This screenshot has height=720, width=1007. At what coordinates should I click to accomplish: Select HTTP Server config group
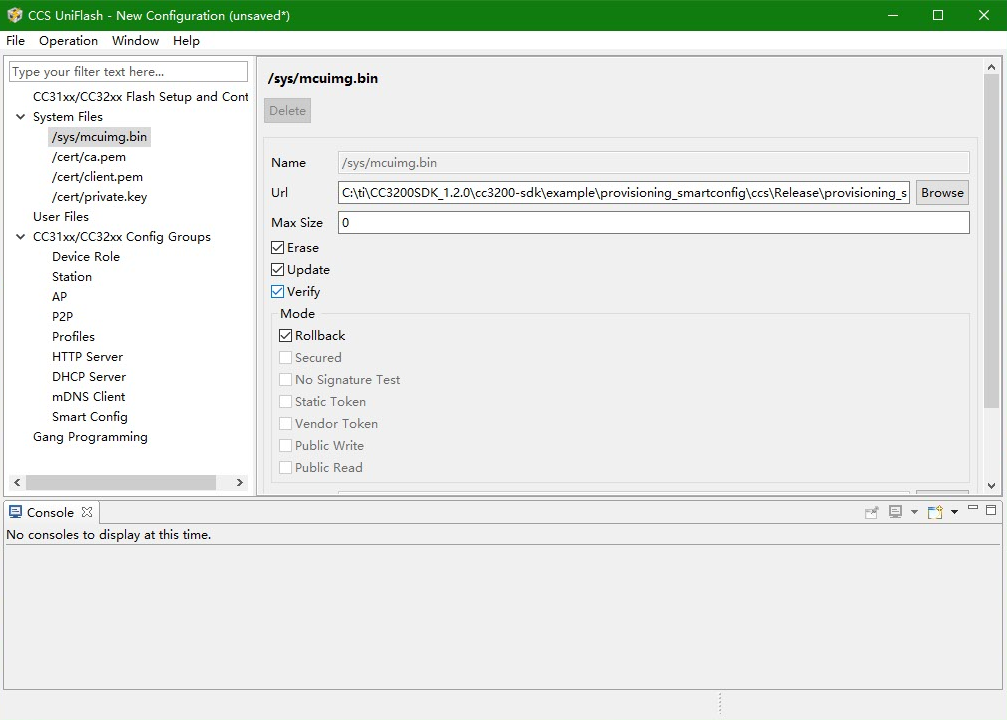pos(87,356)
